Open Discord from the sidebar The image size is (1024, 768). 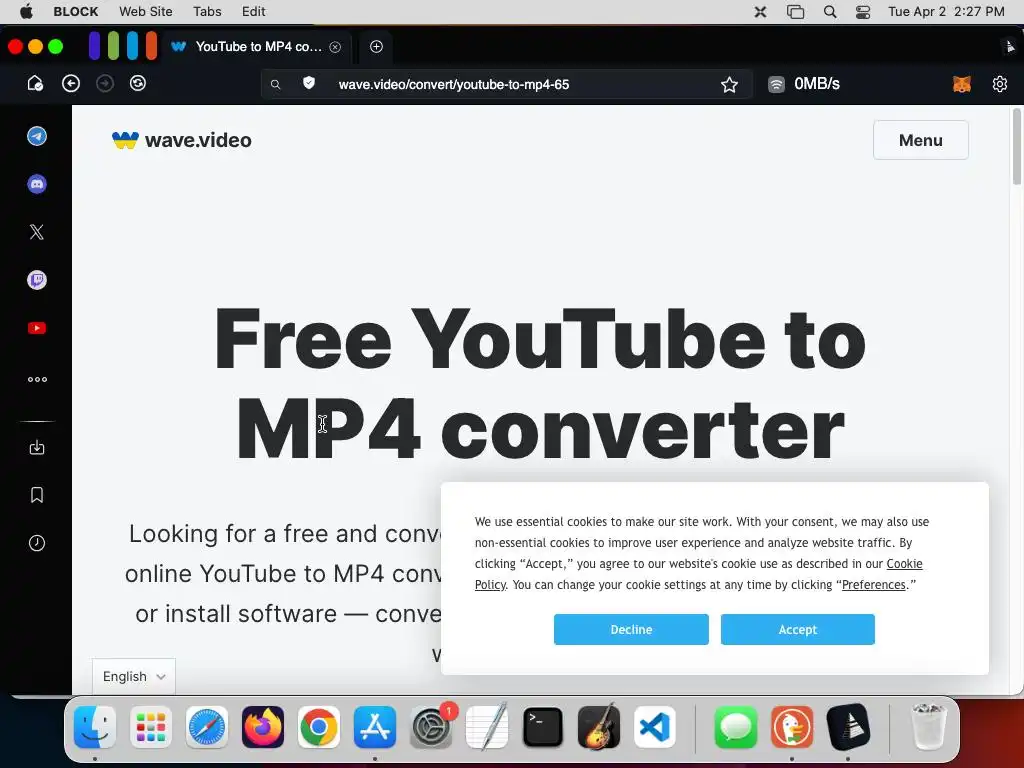pyautogui.click(x=37, y=184)
